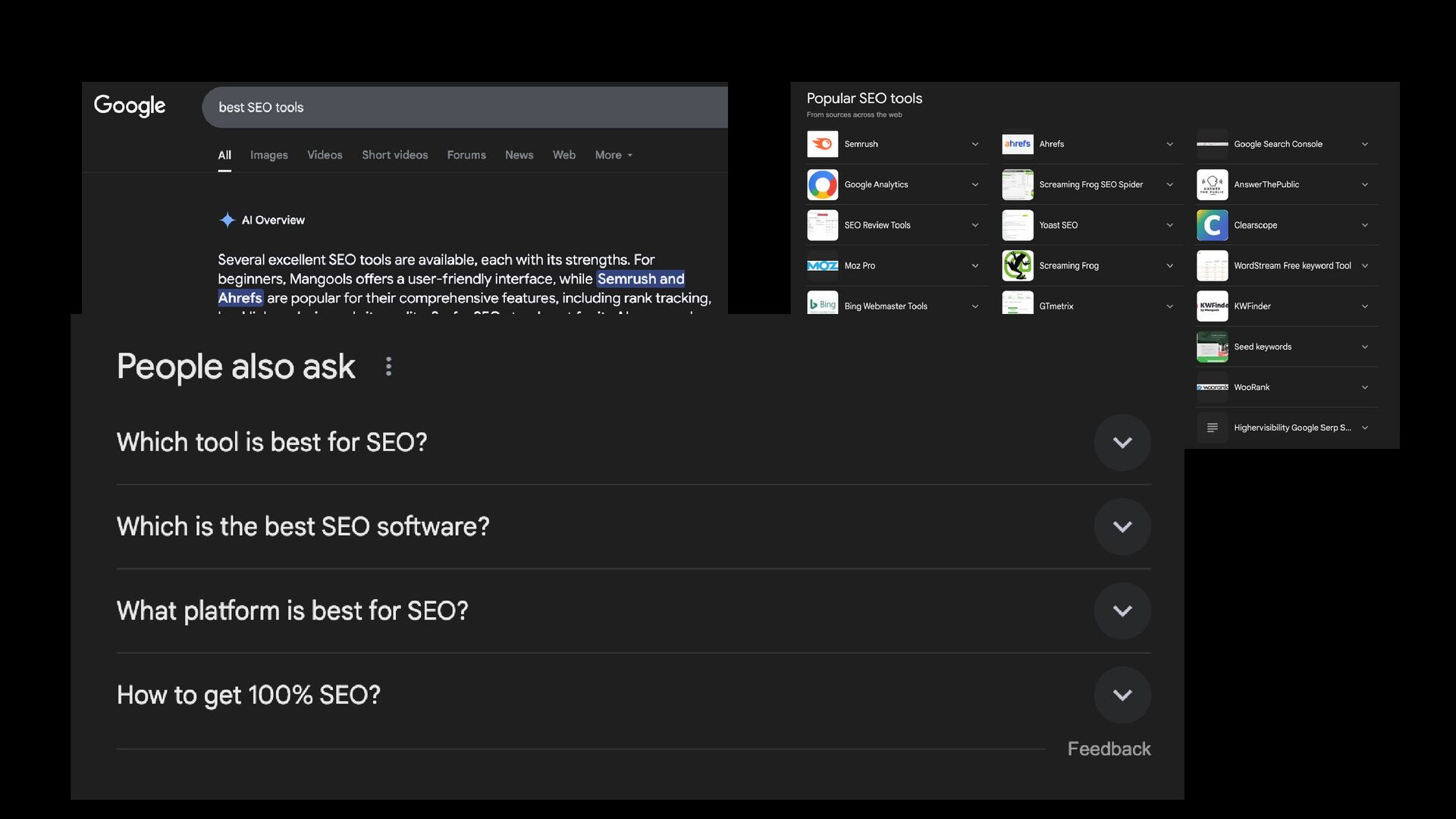This screenshot has width=1456, height=819.
Task: Click the 'Moz Pro' tool name
Action: (x=859, y=265)
